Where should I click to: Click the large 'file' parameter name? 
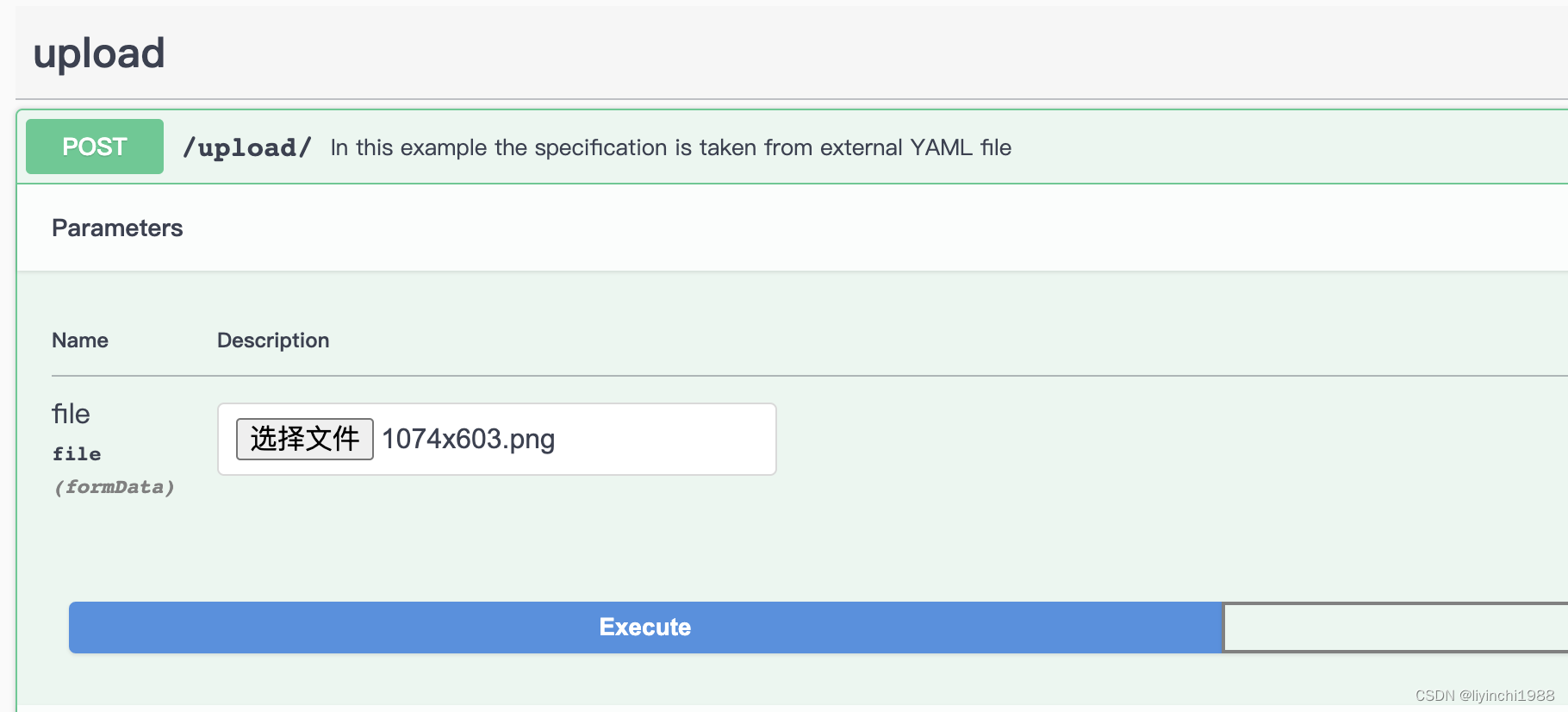coord(71,414)
